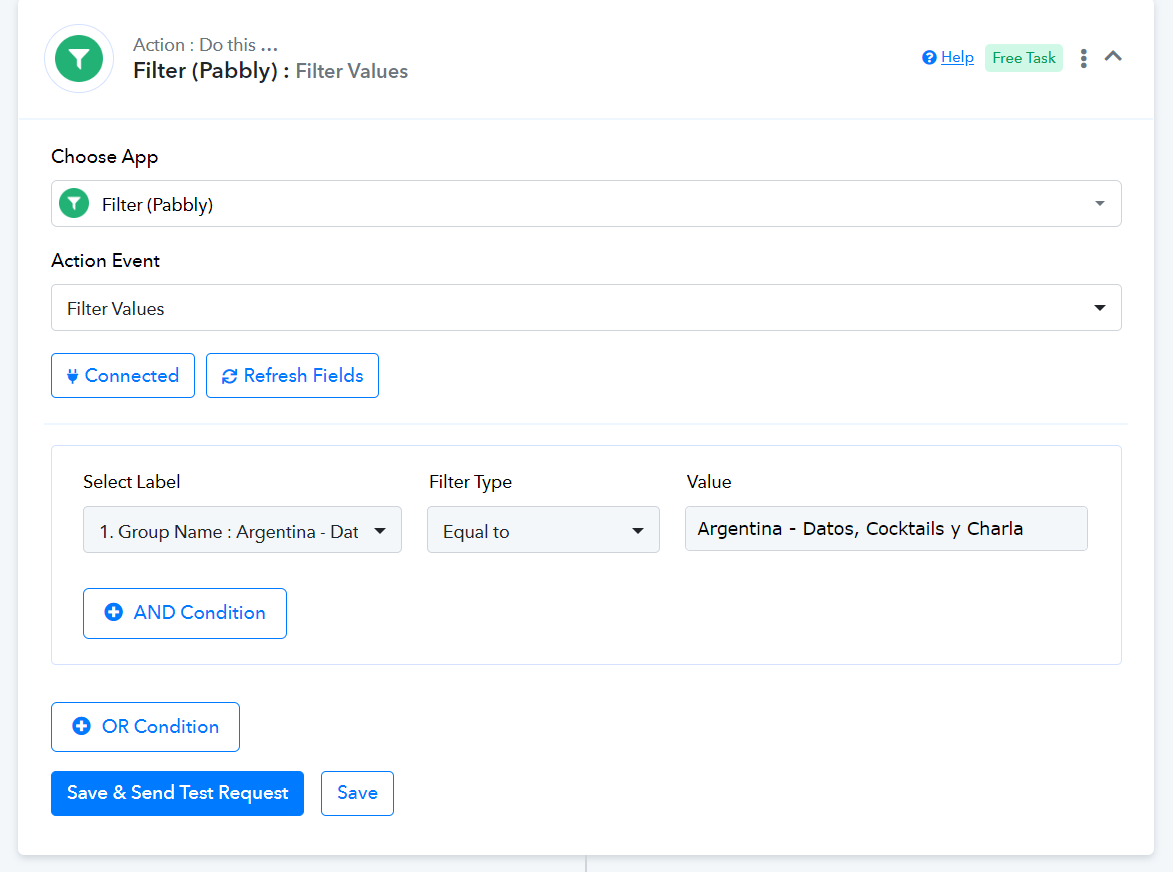Open the Select Label dropdown
Screen dimensions: 1173x872
coord(242,530)
